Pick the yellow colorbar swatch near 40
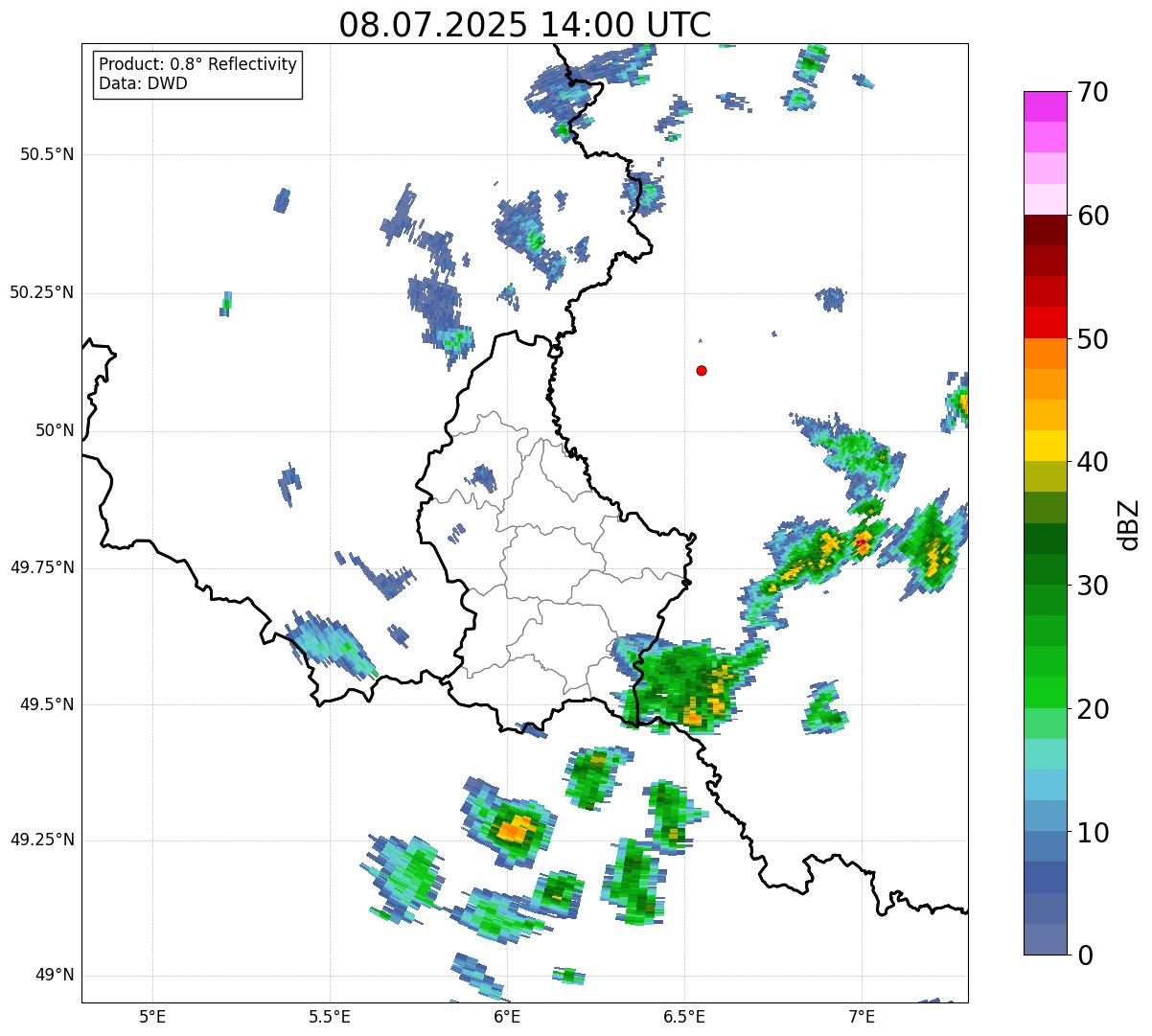 pyautogui.click(x=1046, y=446)
